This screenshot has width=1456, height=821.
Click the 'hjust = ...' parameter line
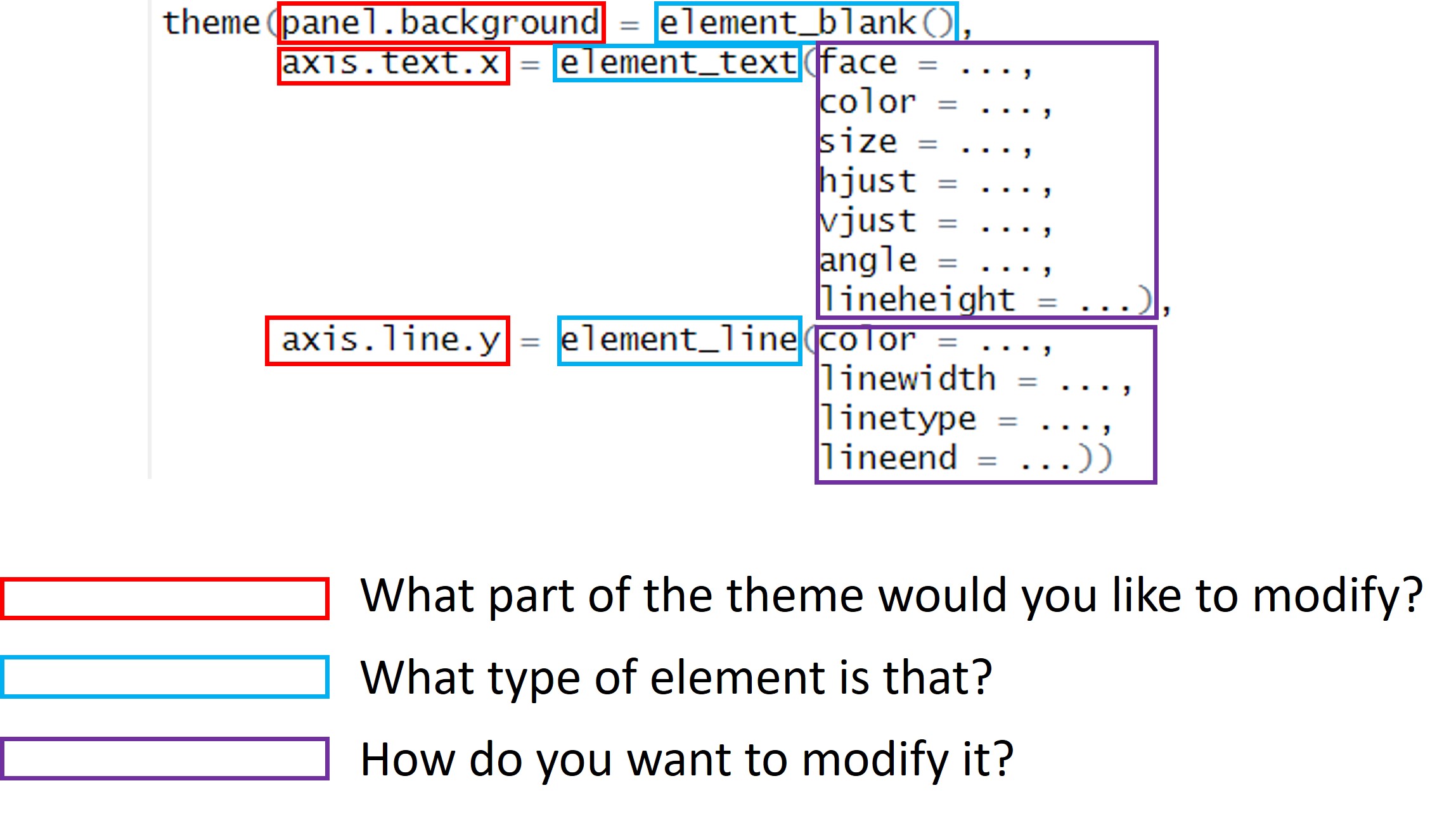(936, 182)
